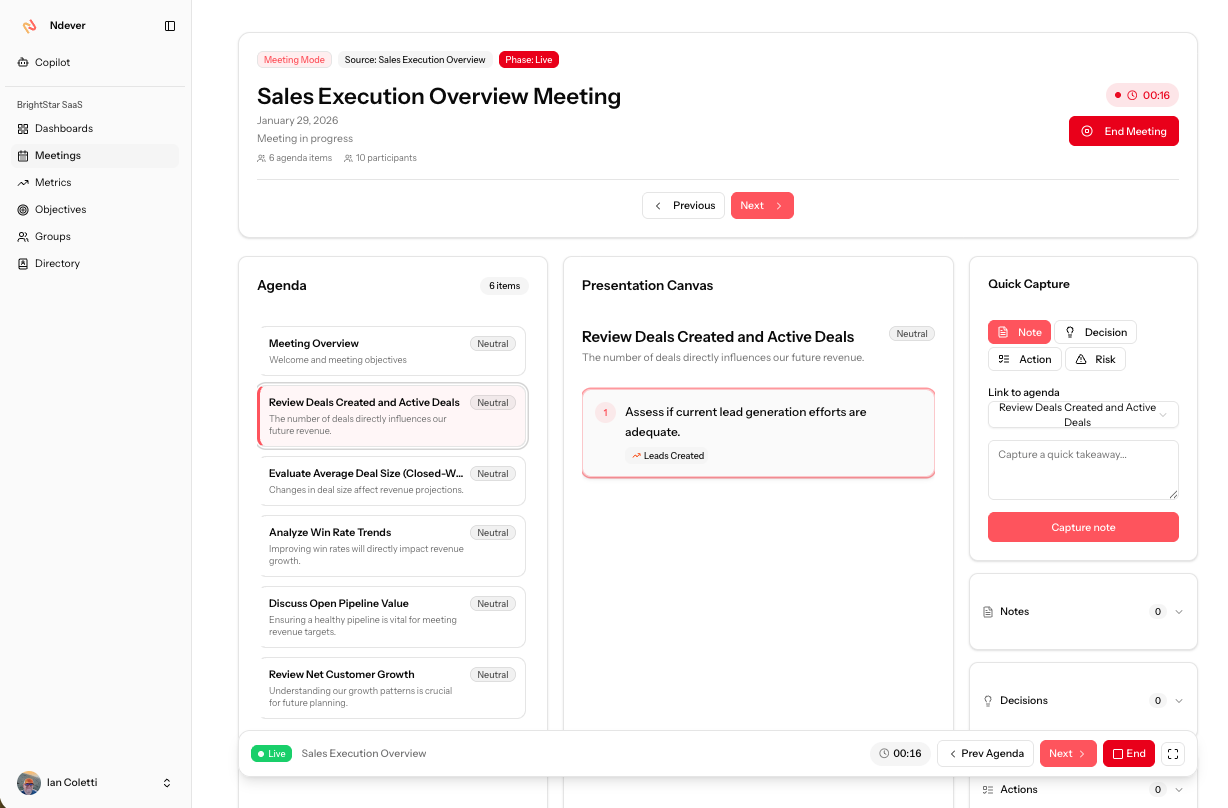Click the recording timer badge at top
1228x808 pixels.
(x=1142, y=95)
